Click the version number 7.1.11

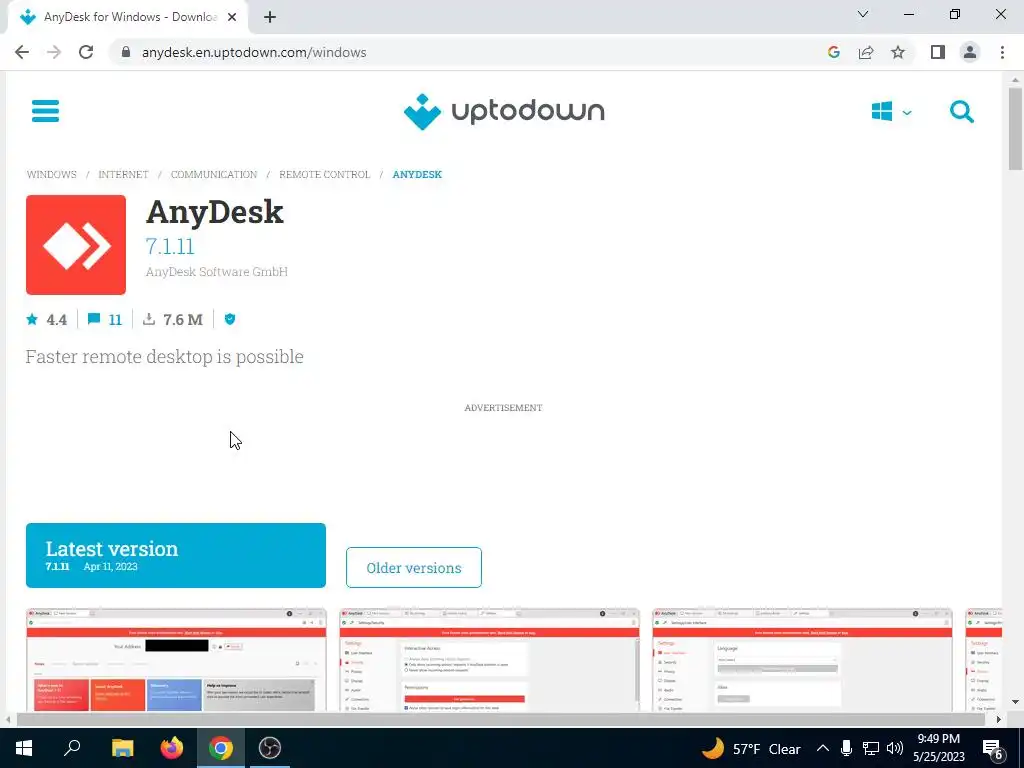click(x=170, y=246)
